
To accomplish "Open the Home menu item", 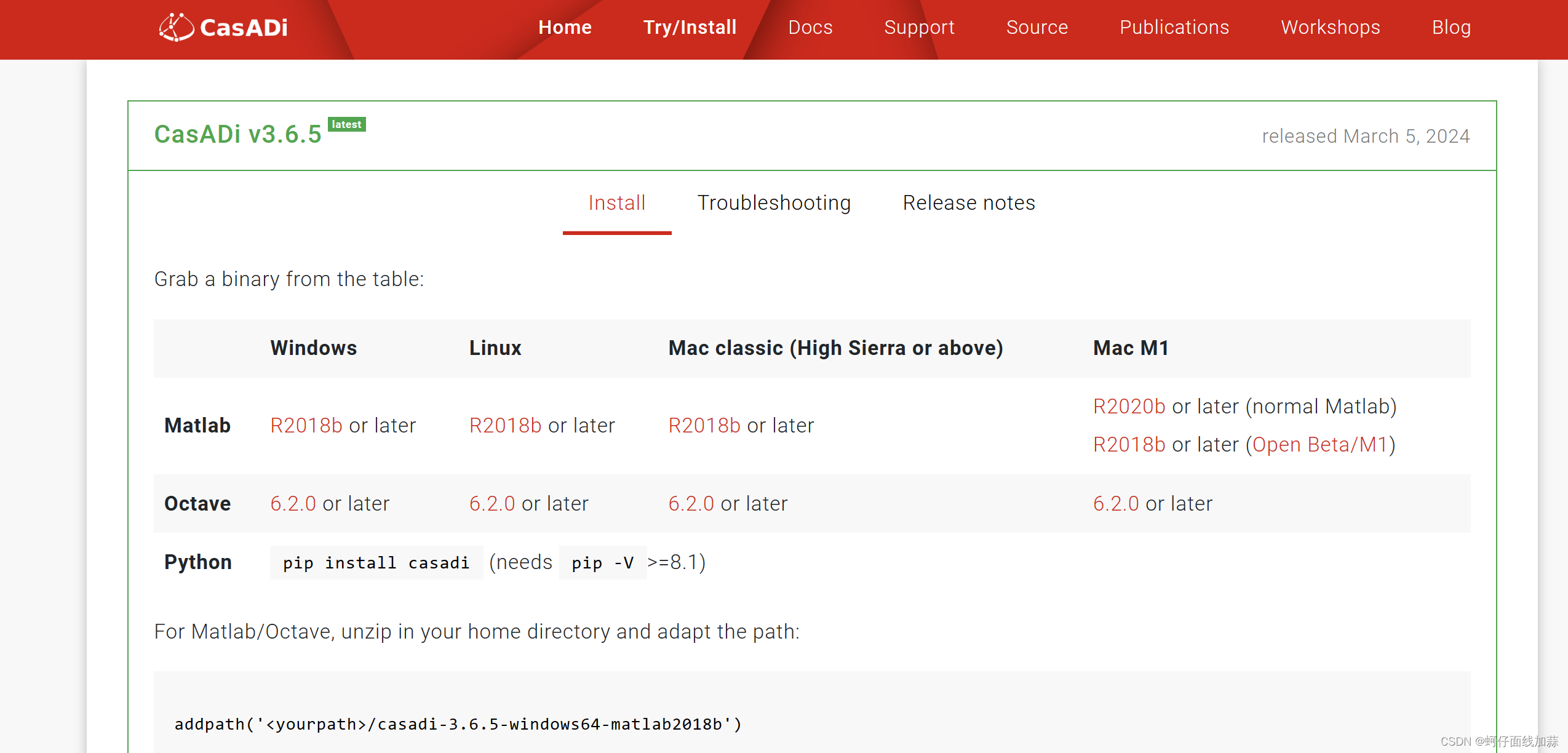I will (565, 27).
